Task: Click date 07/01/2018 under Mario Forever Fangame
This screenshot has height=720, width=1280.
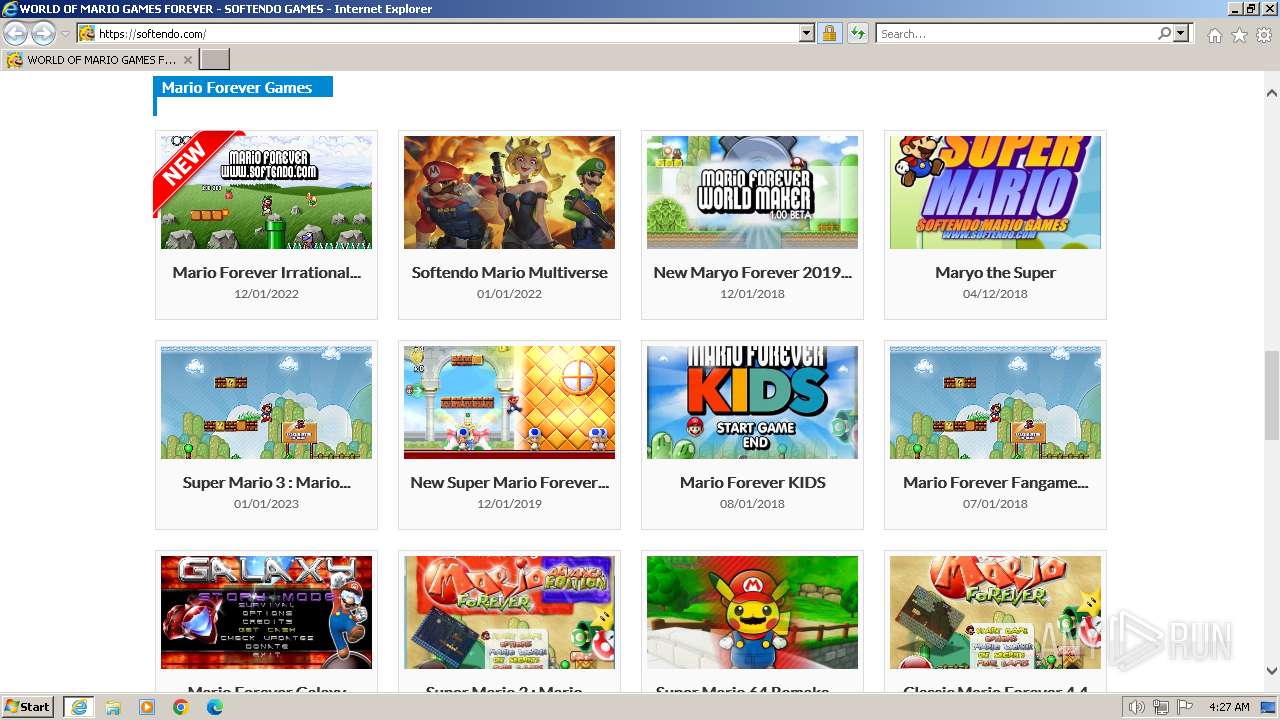Action: tap(995, 504)
